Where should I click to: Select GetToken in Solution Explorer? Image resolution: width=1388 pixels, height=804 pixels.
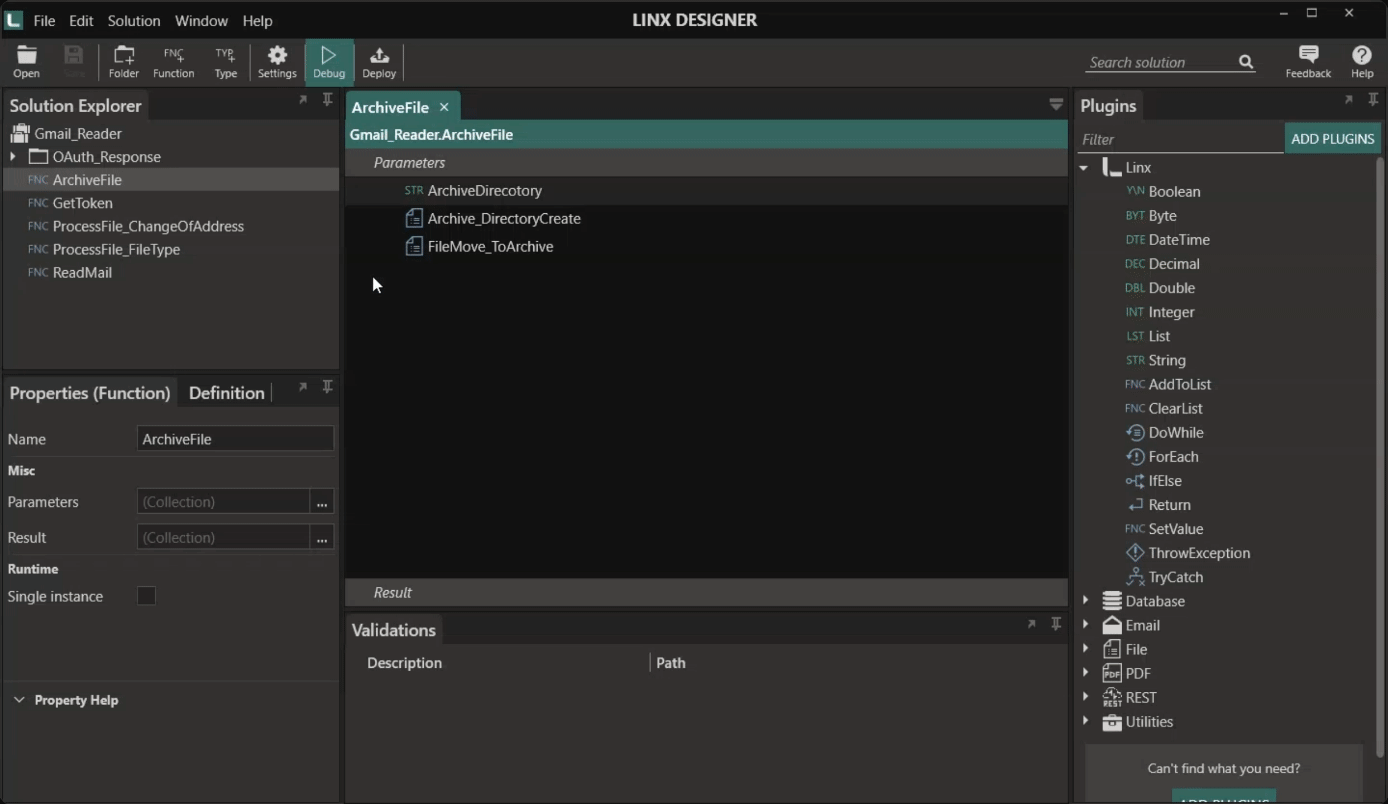point(82,203)
